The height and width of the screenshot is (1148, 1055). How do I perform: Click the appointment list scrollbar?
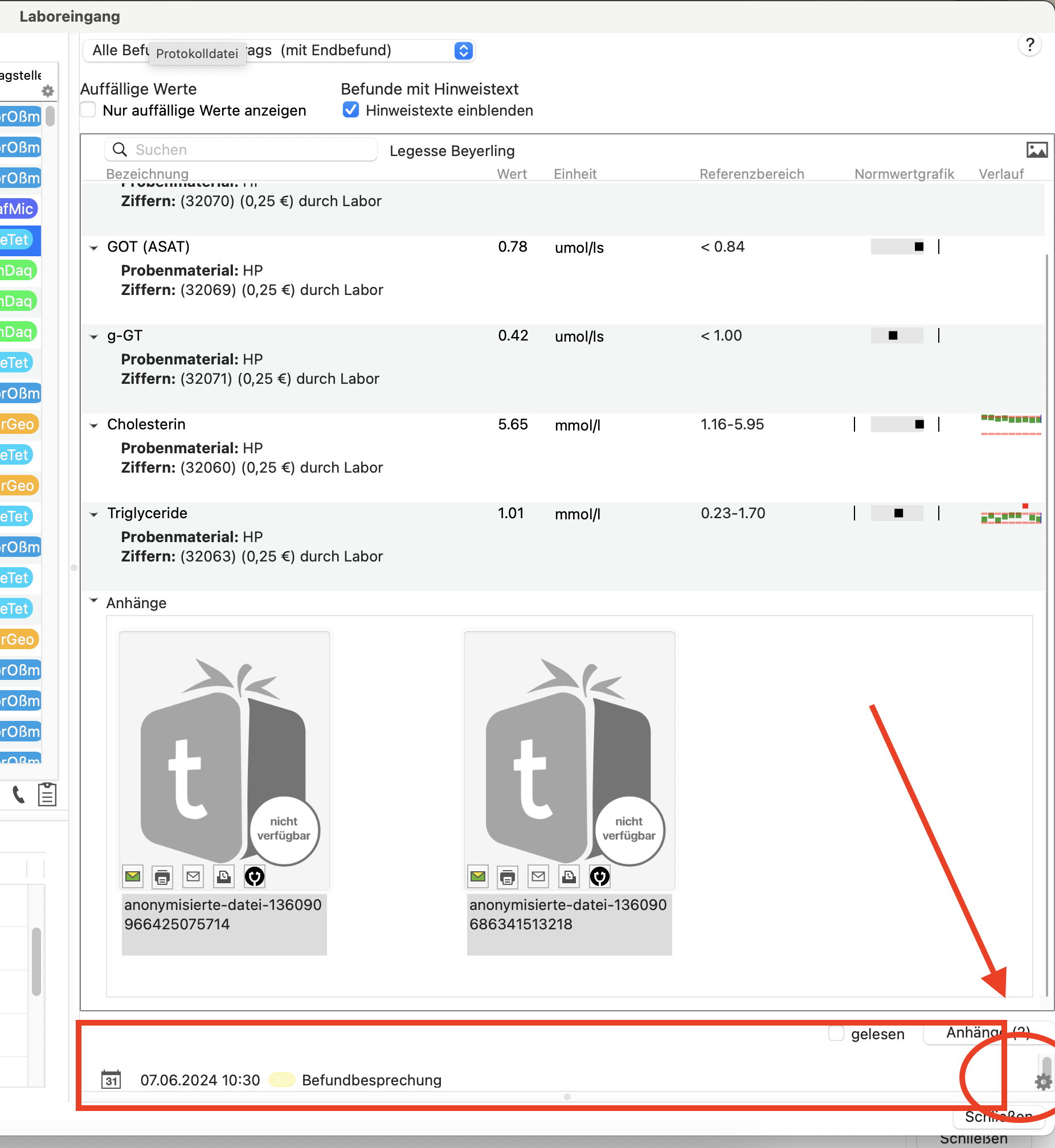1046,1066
